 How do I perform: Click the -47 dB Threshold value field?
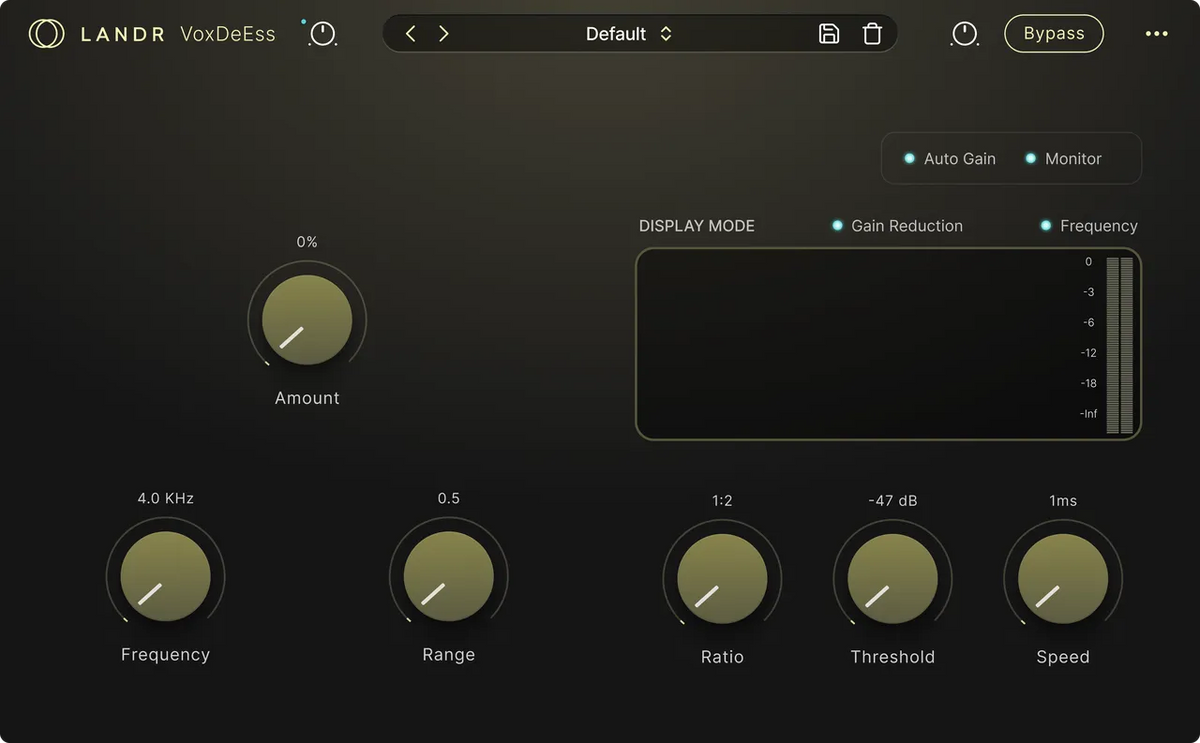[892, 501]
